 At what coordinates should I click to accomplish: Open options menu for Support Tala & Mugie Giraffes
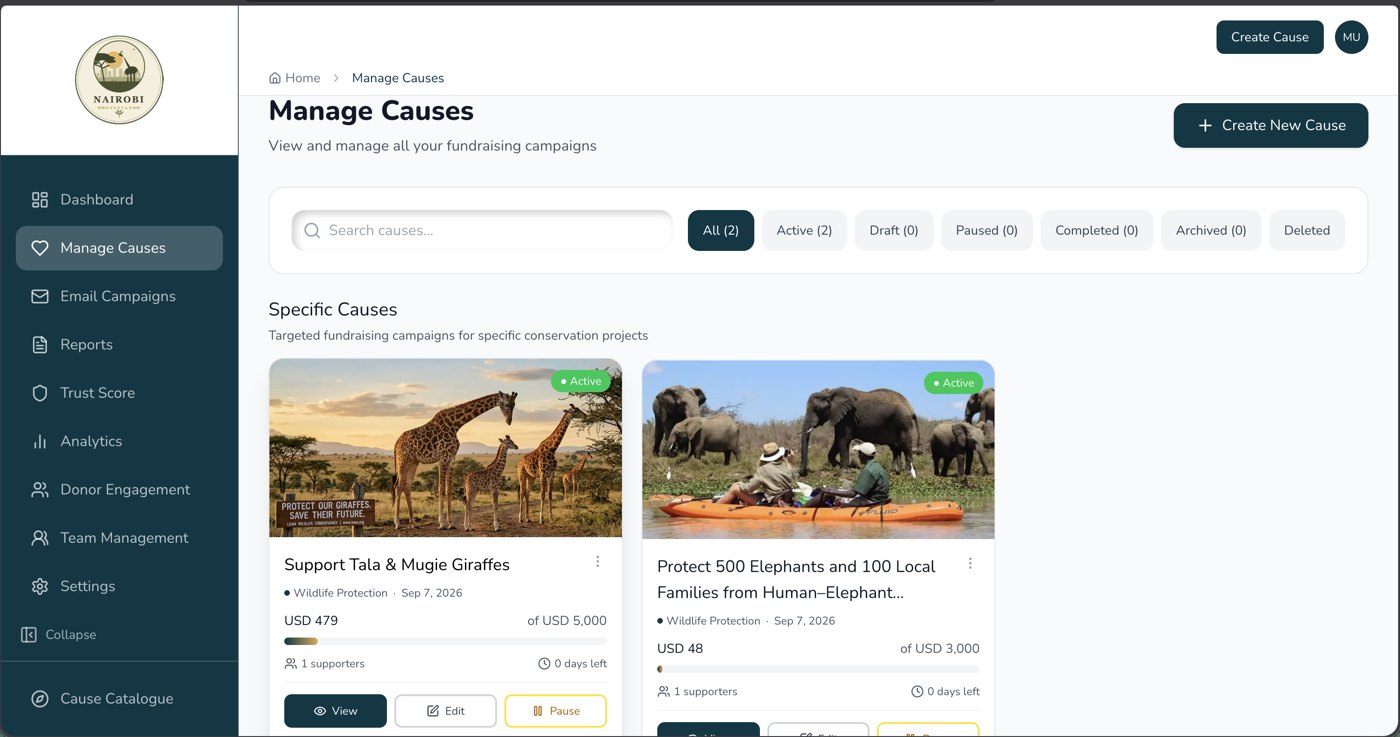(598, 562)
